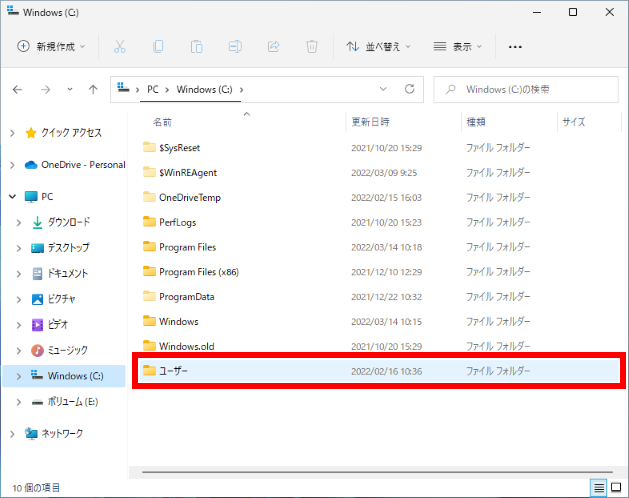Select the ProgramData folder row
This screenshot has width=629, height=498.
(x=377, y=297)
